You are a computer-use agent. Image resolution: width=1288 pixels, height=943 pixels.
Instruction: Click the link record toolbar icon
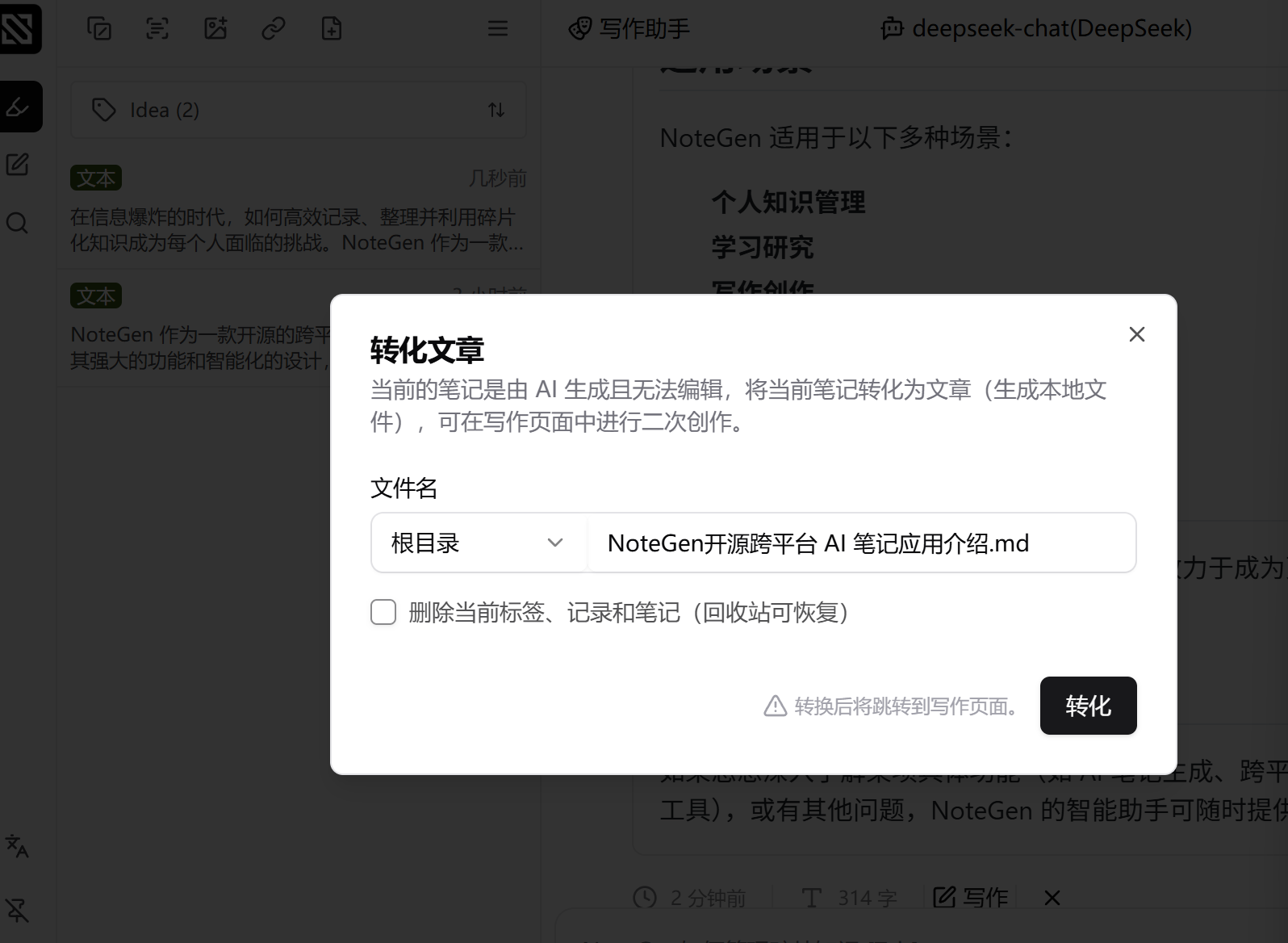(x=274, y=29)
